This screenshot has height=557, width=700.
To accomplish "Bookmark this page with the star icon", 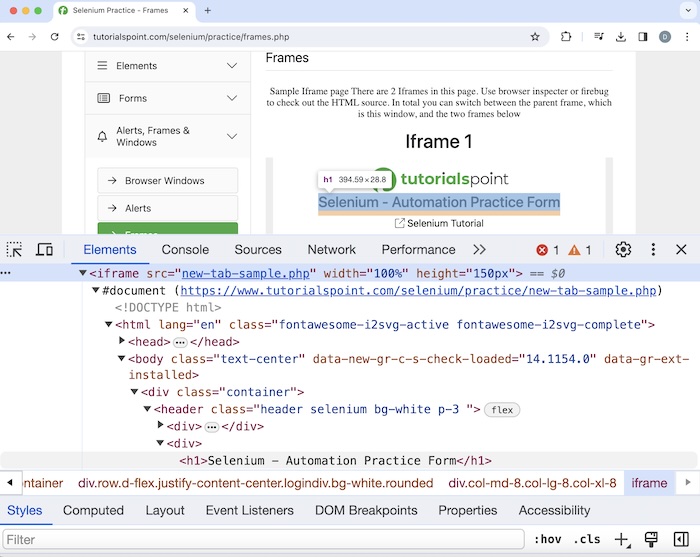I will 535,37.
